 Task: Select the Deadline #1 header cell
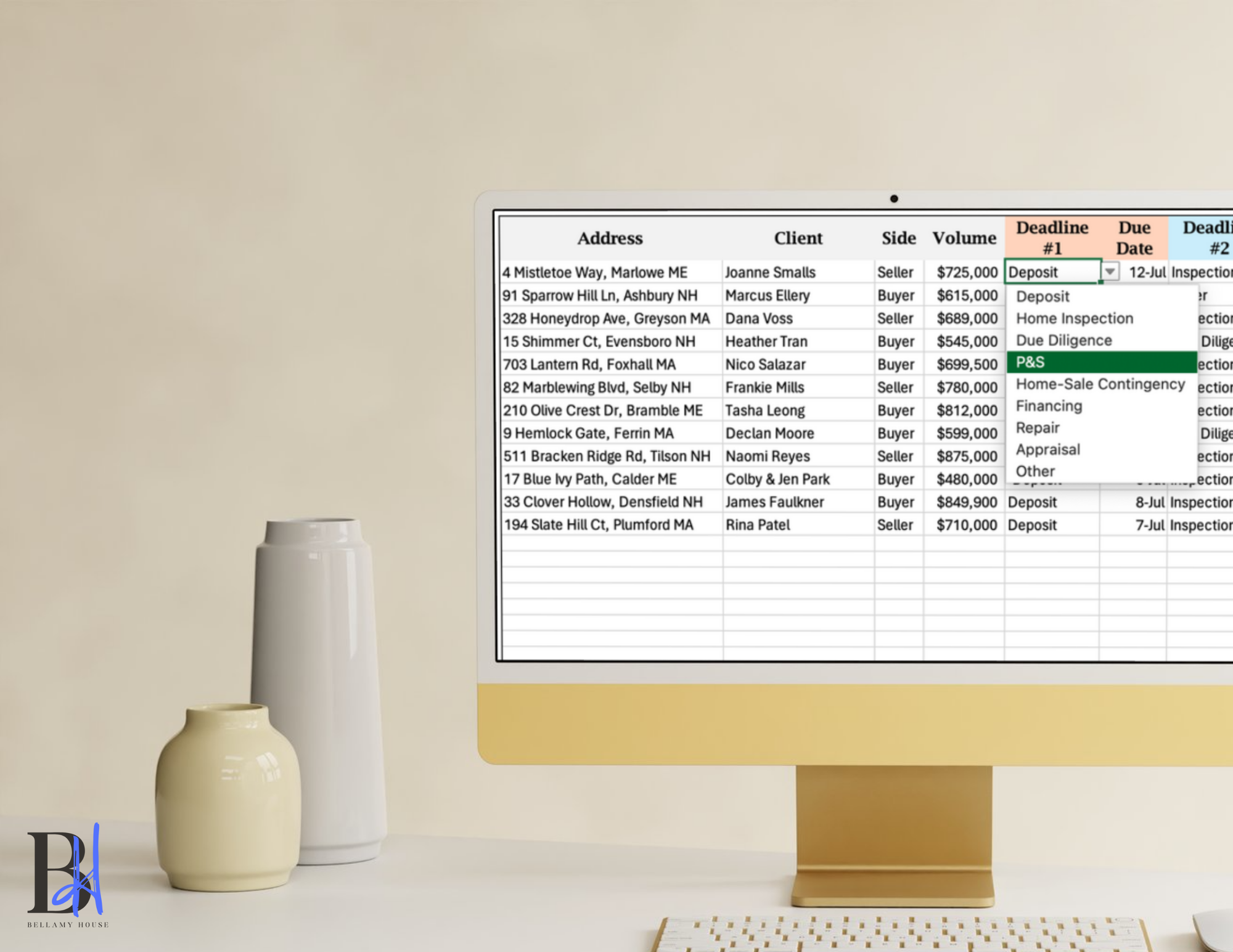(1052, 238)
